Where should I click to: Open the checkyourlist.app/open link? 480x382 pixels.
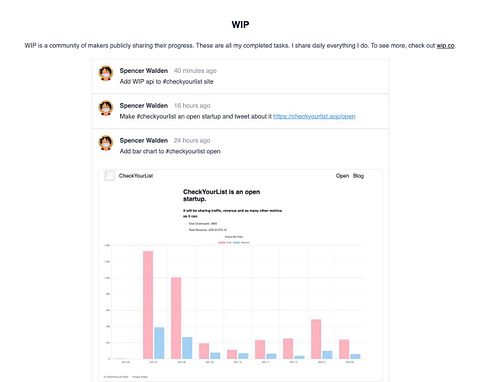[x=314, y=116]
